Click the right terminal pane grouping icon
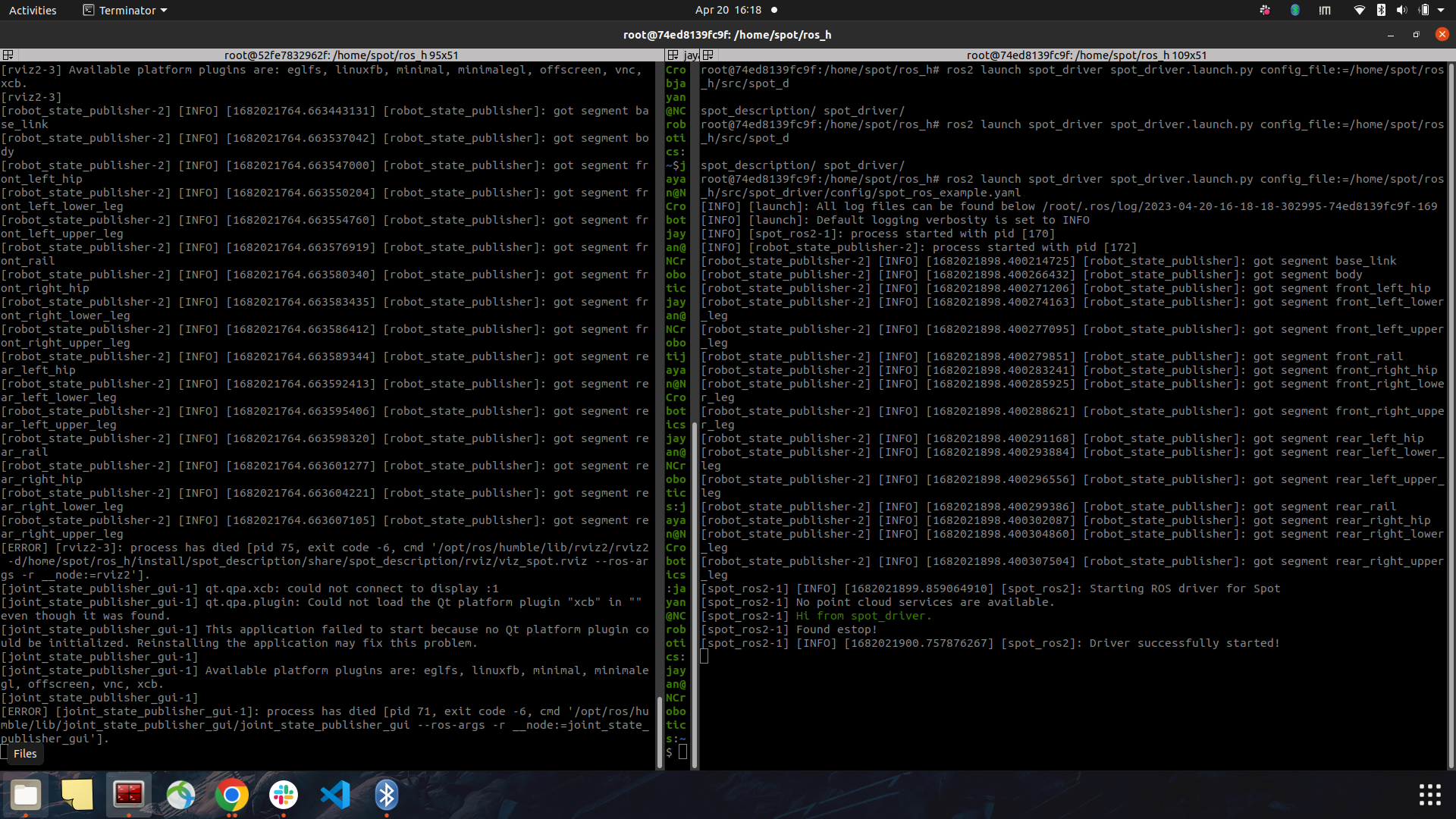This screenshot has width=1456, height=819. [708, 55]
